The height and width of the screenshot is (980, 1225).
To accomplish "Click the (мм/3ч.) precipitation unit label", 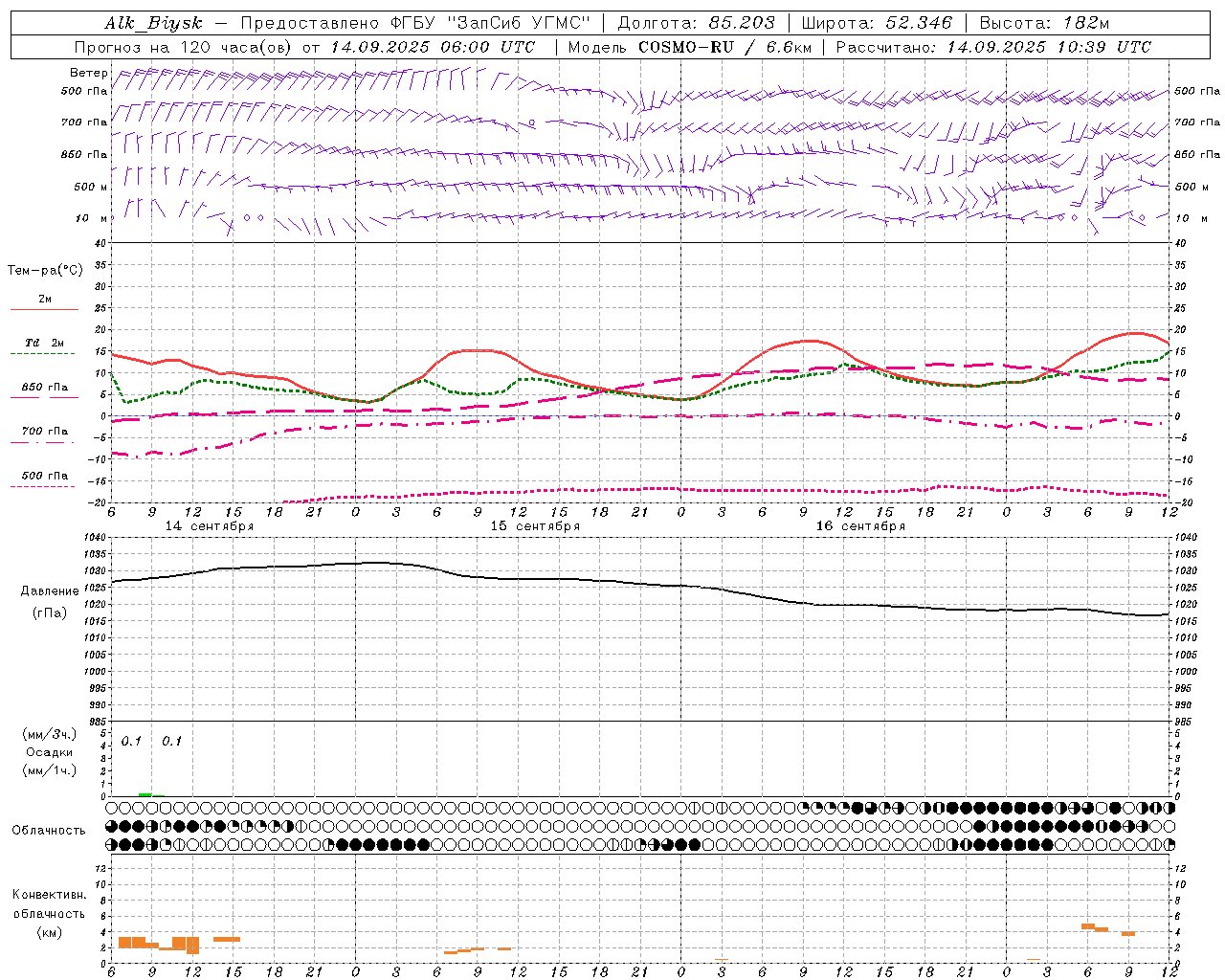I will (50, 734).
